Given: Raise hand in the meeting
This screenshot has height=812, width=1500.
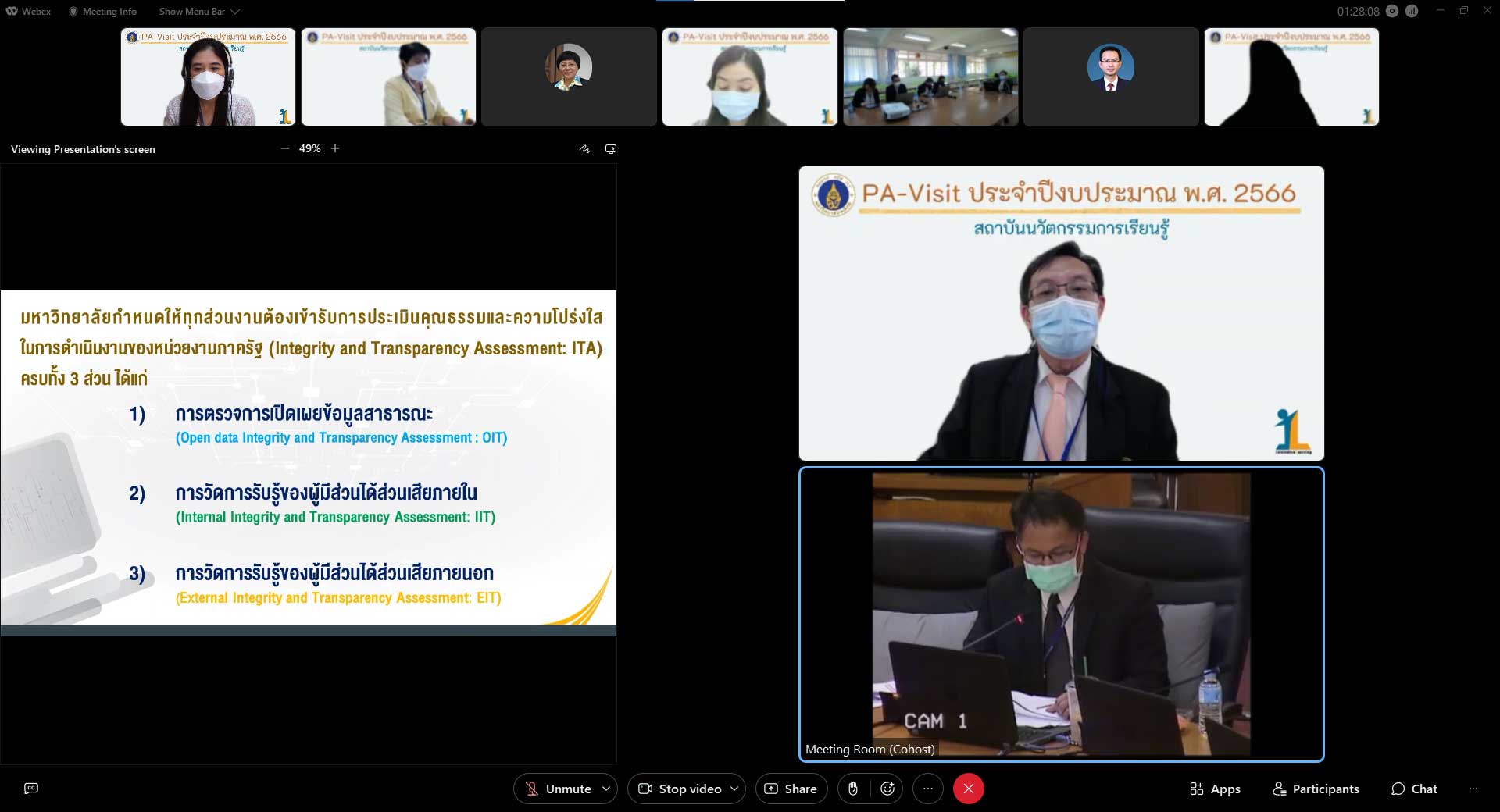Looking at the screenshot, I should point(853,789).
